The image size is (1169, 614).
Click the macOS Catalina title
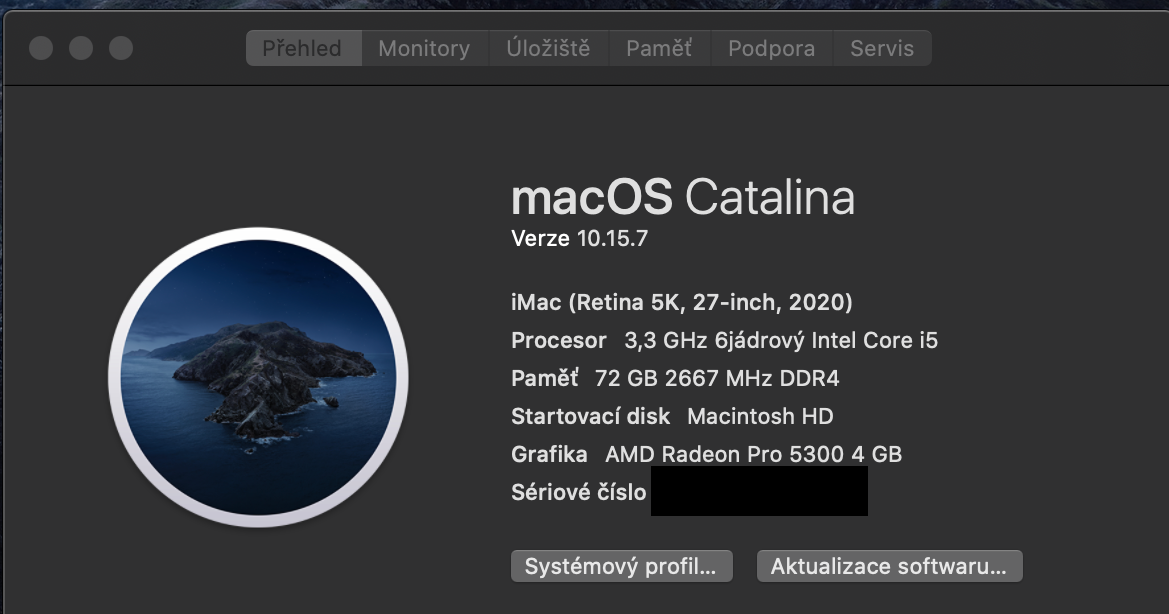683,197
